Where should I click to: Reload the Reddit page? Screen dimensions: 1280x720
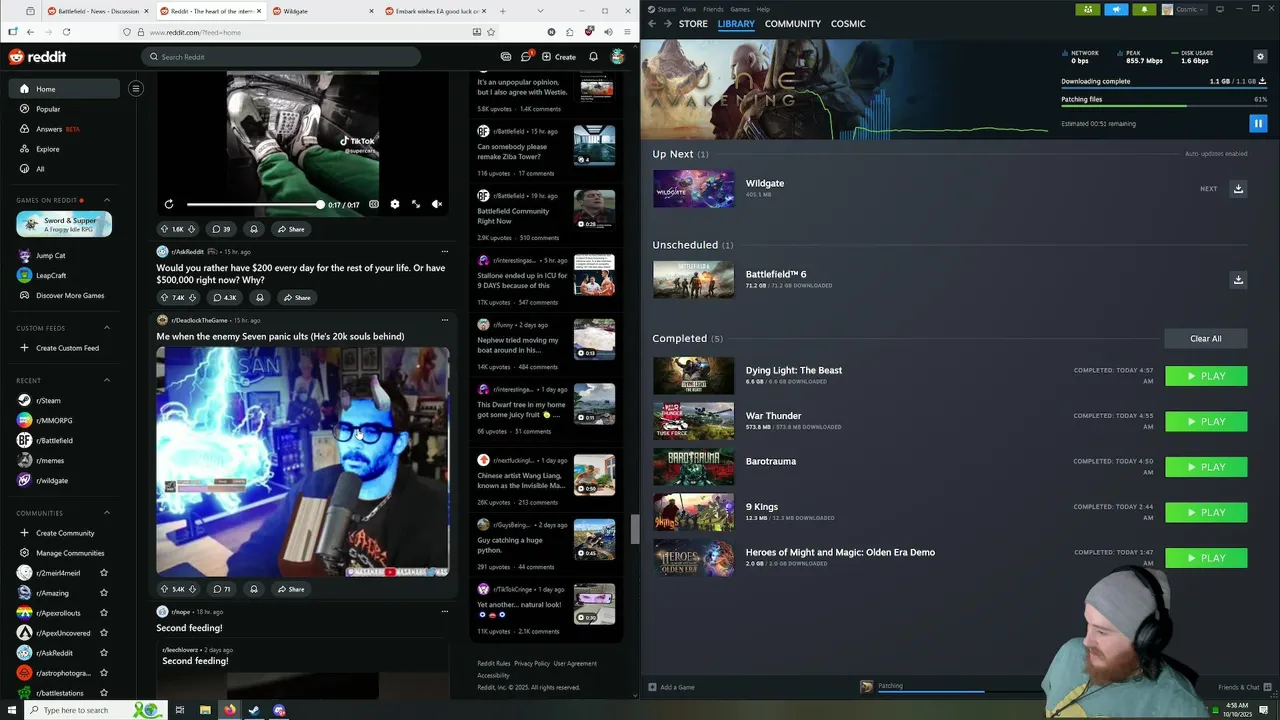click(x=66, y=32)
